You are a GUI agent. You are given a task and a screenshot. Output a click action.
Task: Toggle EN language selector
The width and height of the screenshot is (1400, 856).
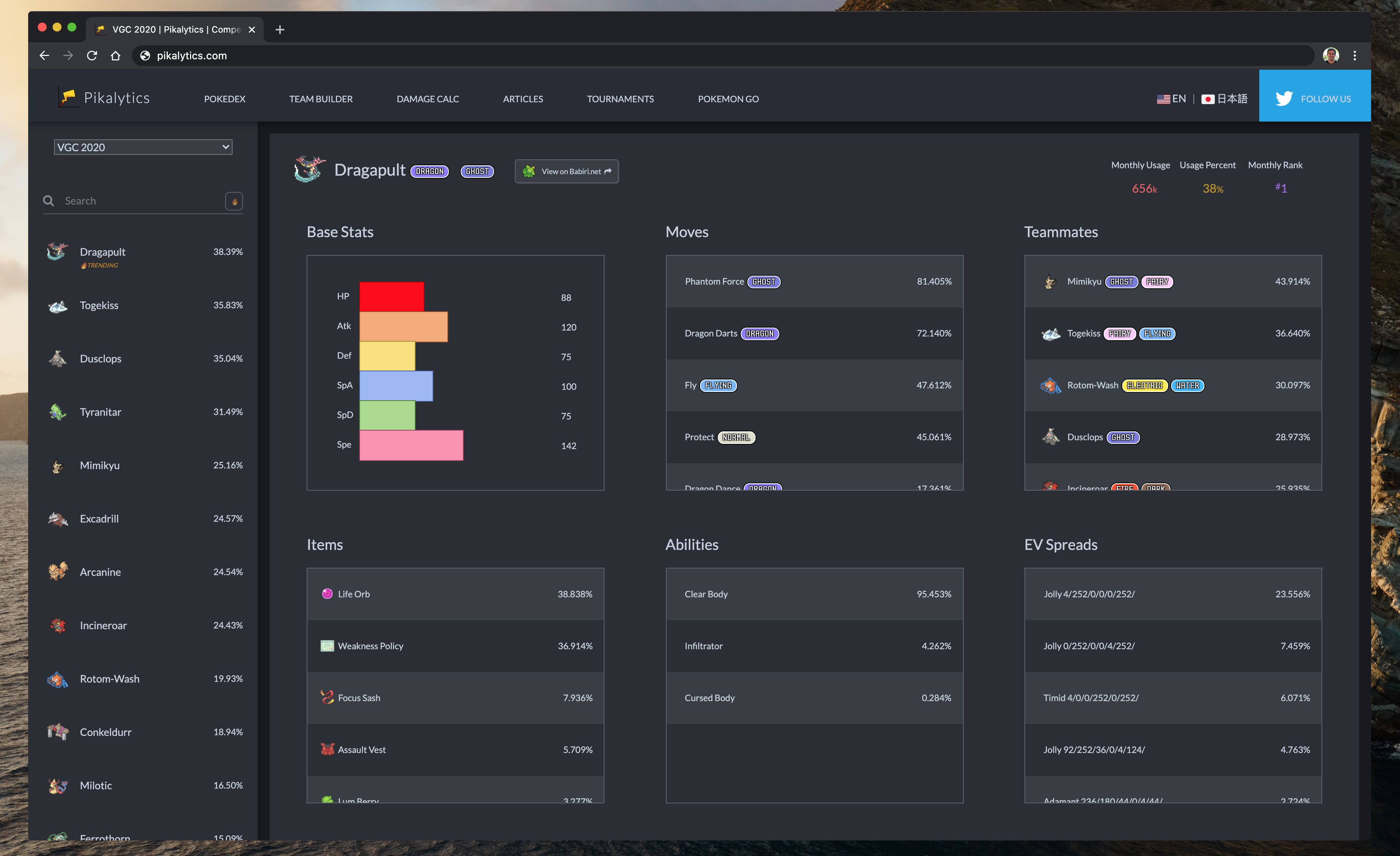click(x=1172, y=98)
